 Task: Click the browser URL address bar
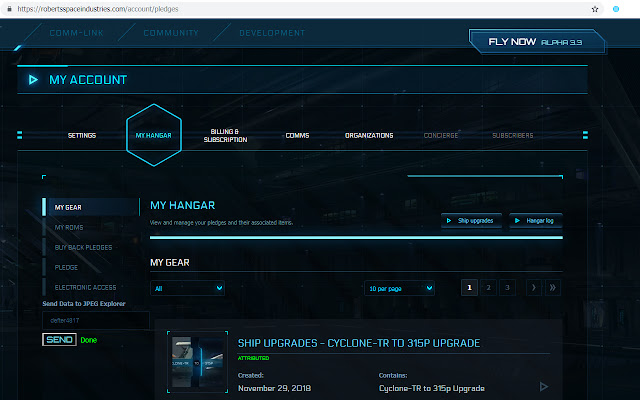pyautogui.click(x=300, y=9)
